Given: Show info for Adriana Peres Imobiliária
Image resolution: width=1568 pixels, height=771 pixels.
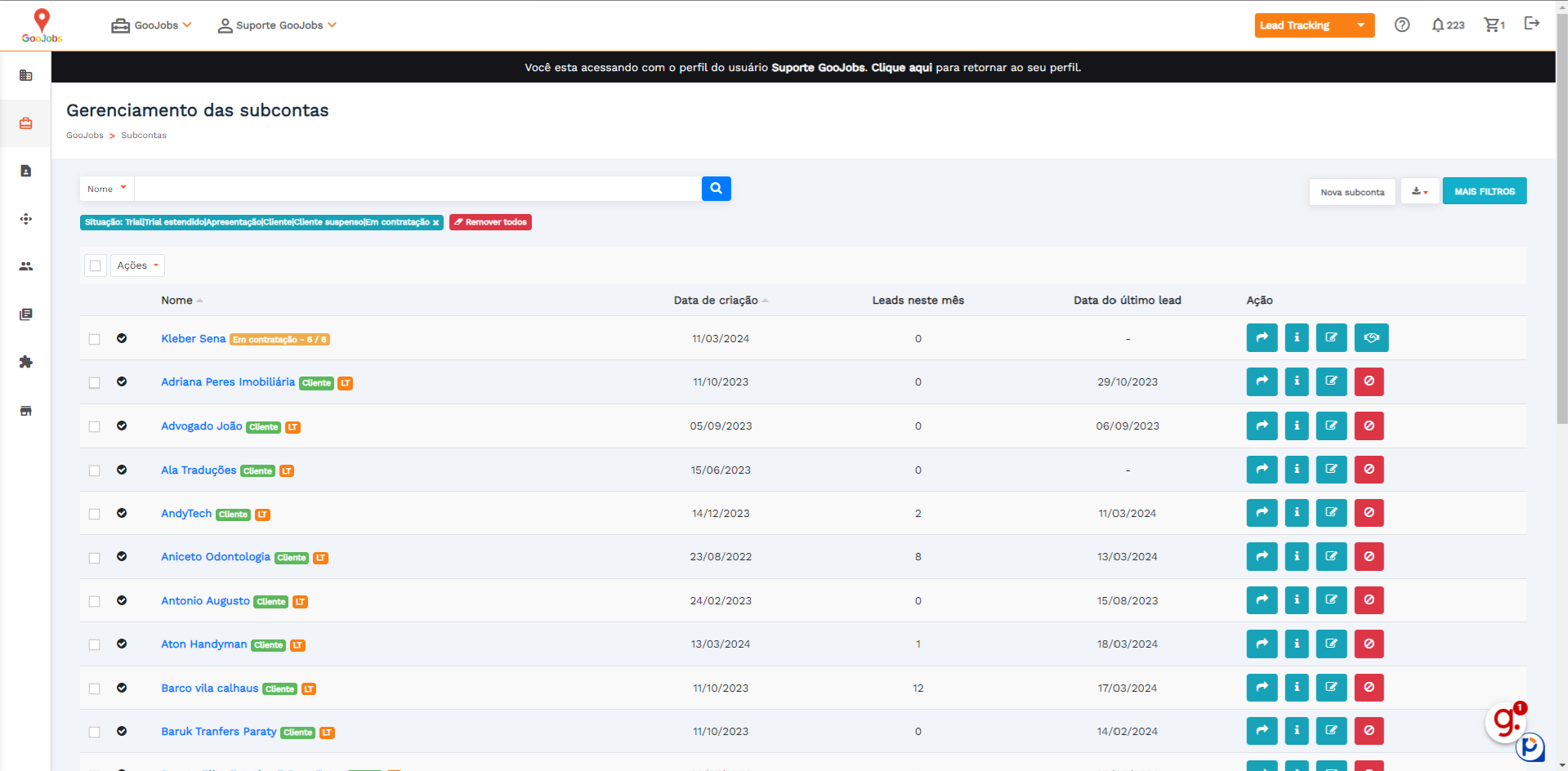Looking at the screenshot, I should [x=1297, y=381].
